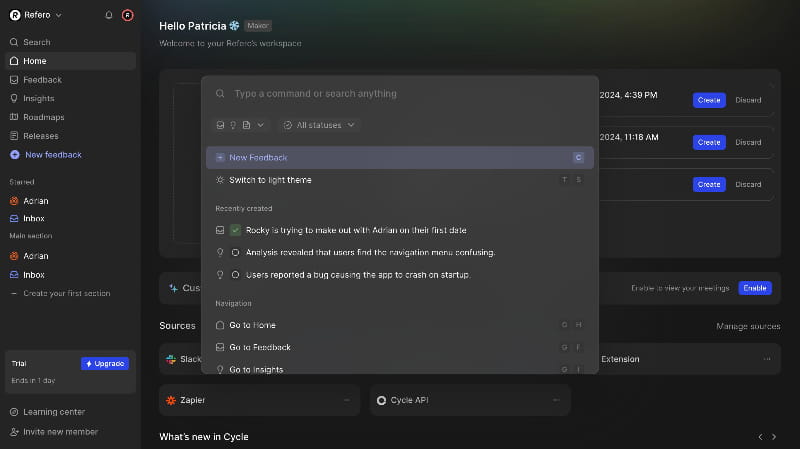Open Insights via lightbulb icon in sidebar
800x449 pixels.
point(14,98)
